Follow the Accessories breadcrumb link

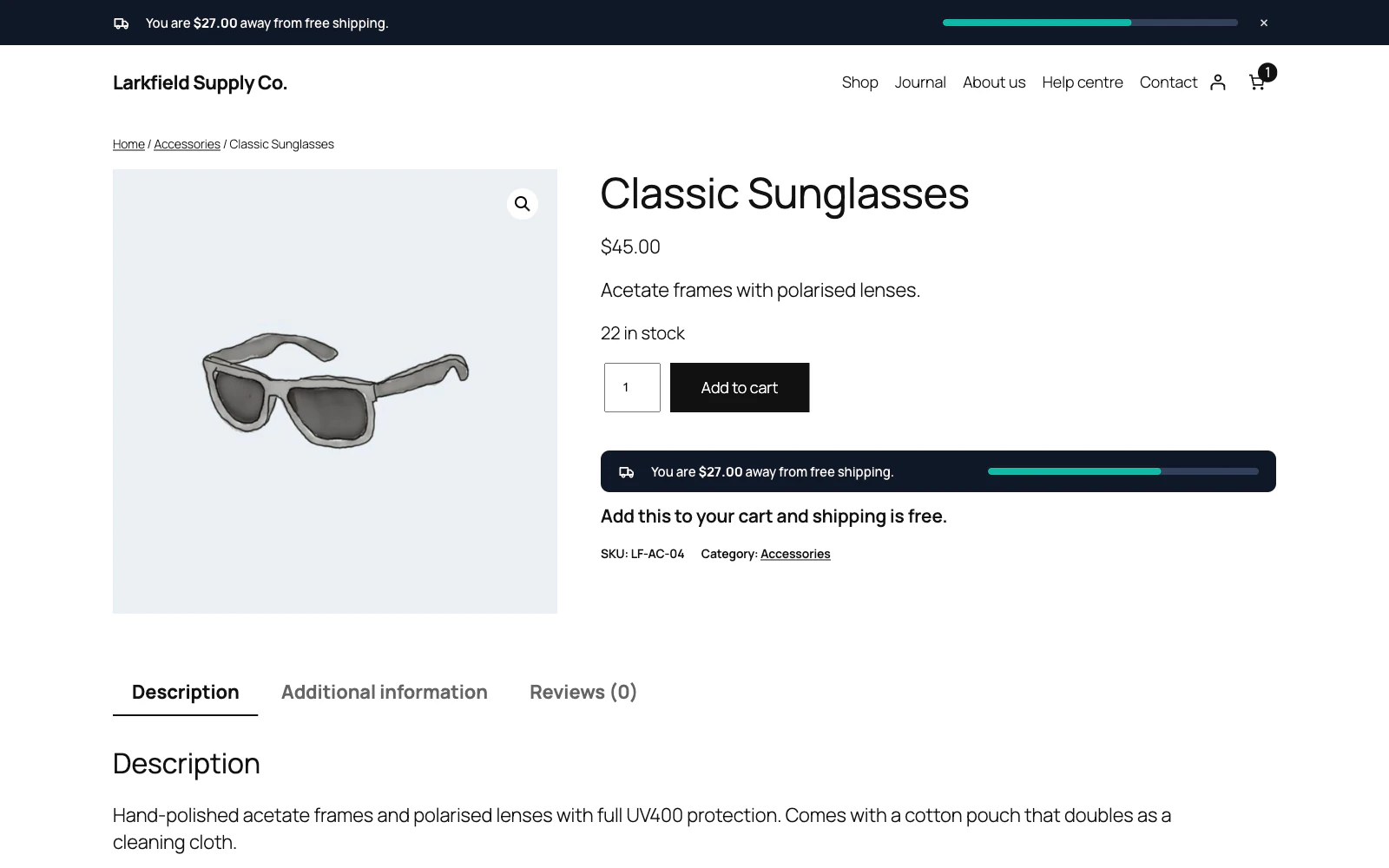tap(187, 144)
